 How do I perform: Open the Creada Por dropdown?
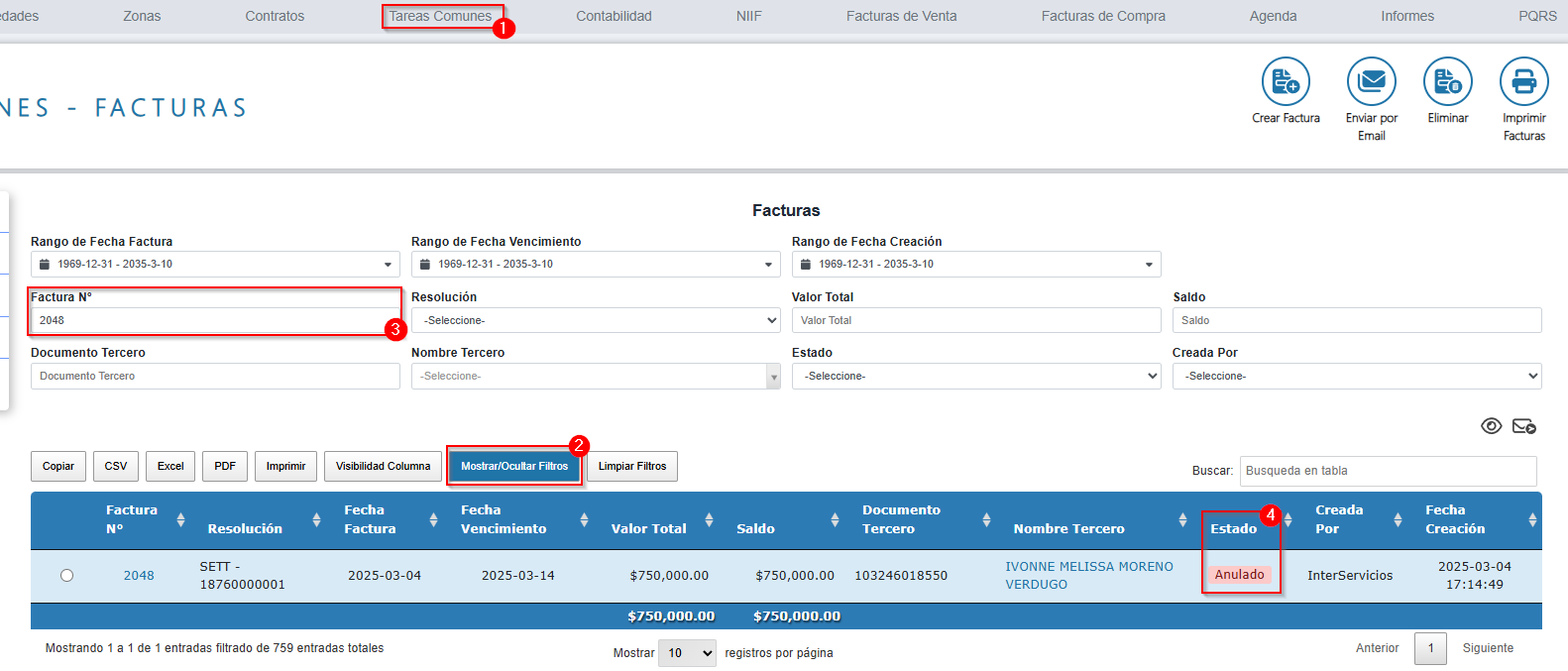tap(1356, 376)
